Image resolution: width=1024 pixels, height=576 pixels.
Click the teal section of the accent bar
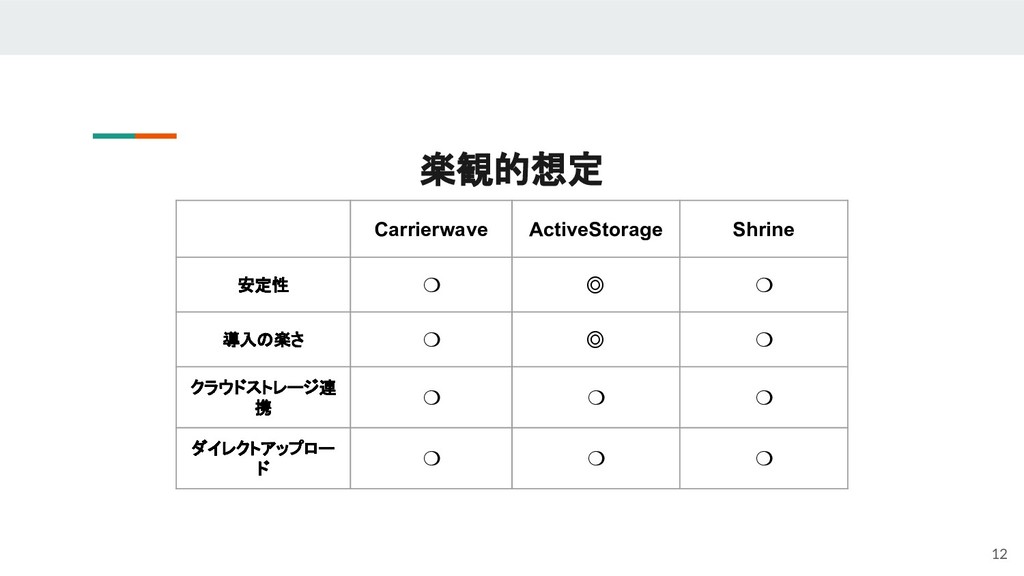113,135
